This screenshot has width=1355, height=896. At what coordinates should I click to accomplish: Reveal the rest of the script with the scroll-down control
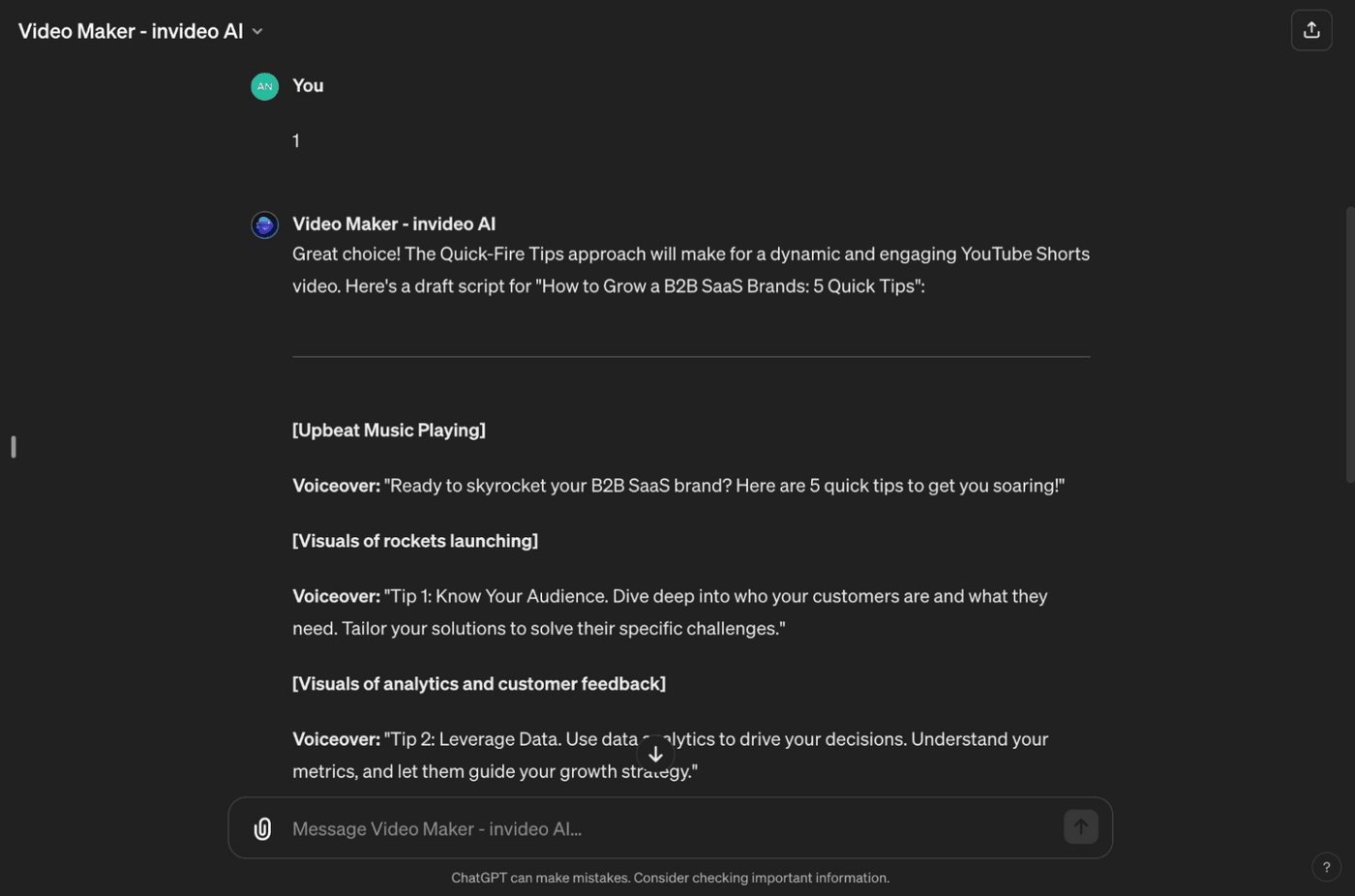click(655, 754)
